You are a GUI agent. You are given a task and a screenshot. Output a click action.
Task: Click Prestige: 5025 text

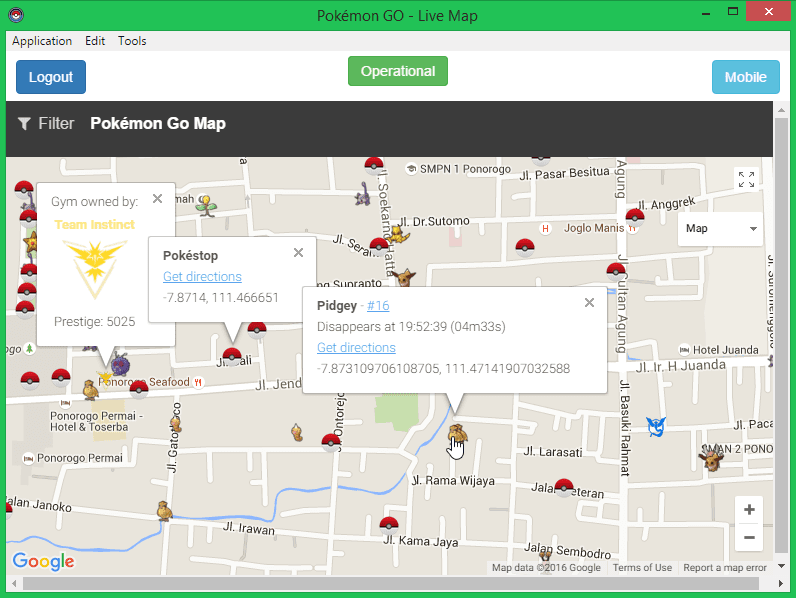[94, 321]
